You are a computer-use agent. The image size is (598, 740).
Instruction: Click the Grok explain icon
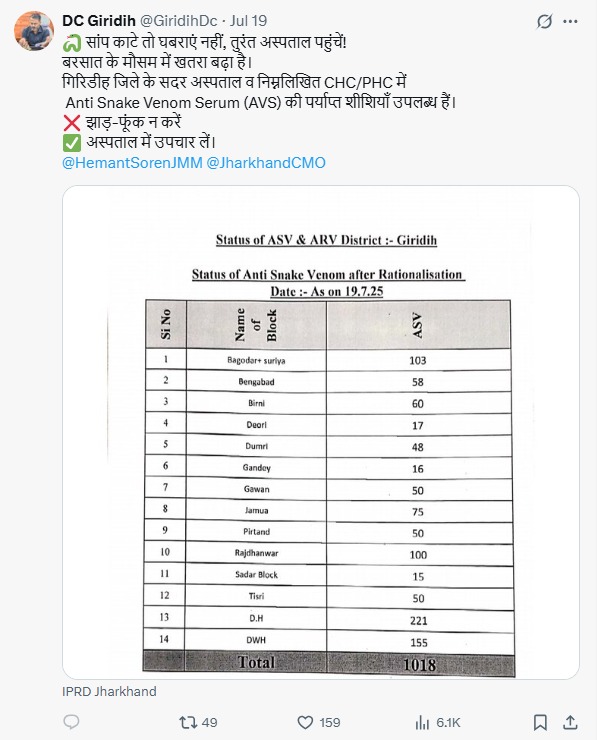[544, 21]
